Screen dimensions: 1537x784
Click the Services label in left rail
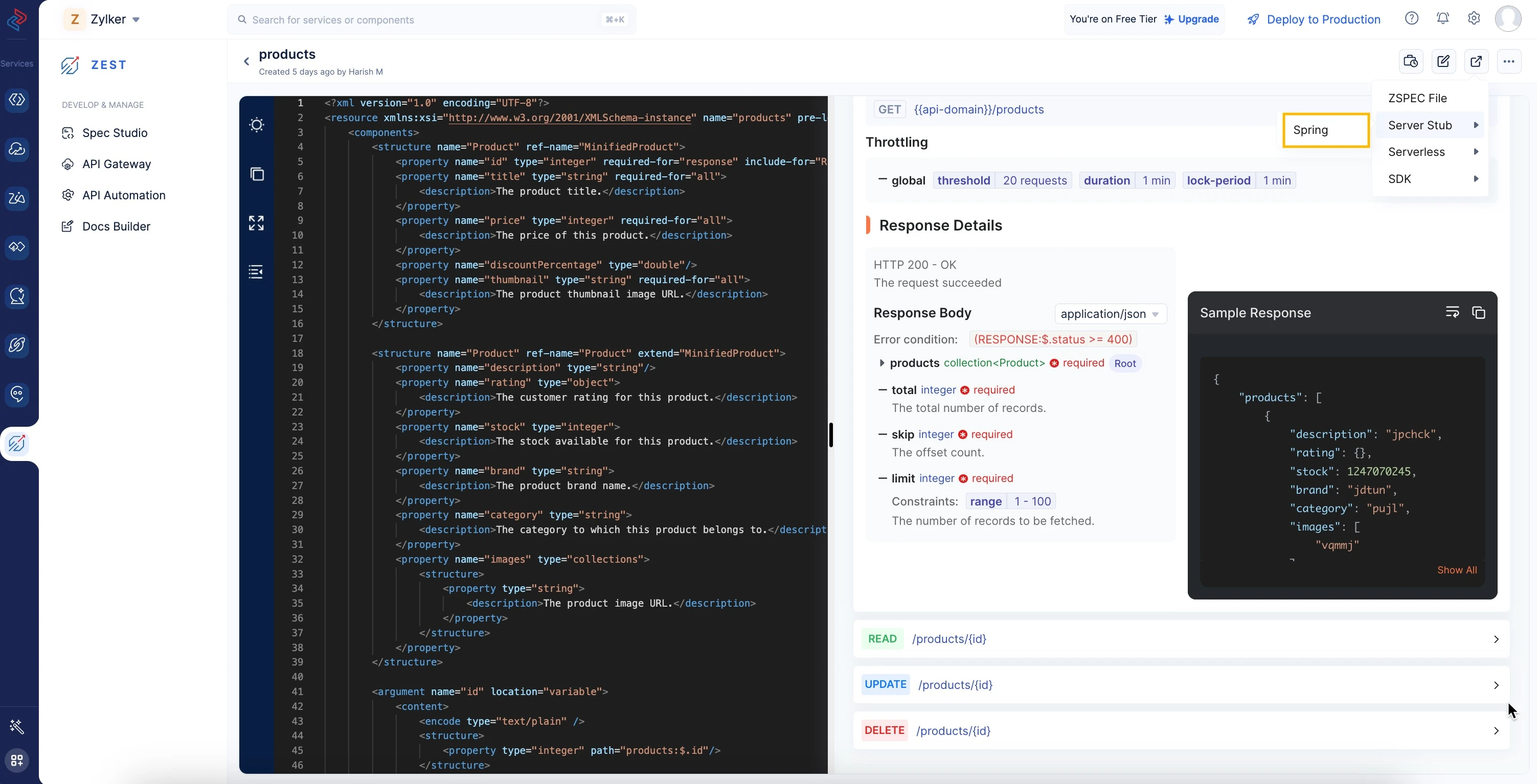pyautogui.click(x=17, y=63)
